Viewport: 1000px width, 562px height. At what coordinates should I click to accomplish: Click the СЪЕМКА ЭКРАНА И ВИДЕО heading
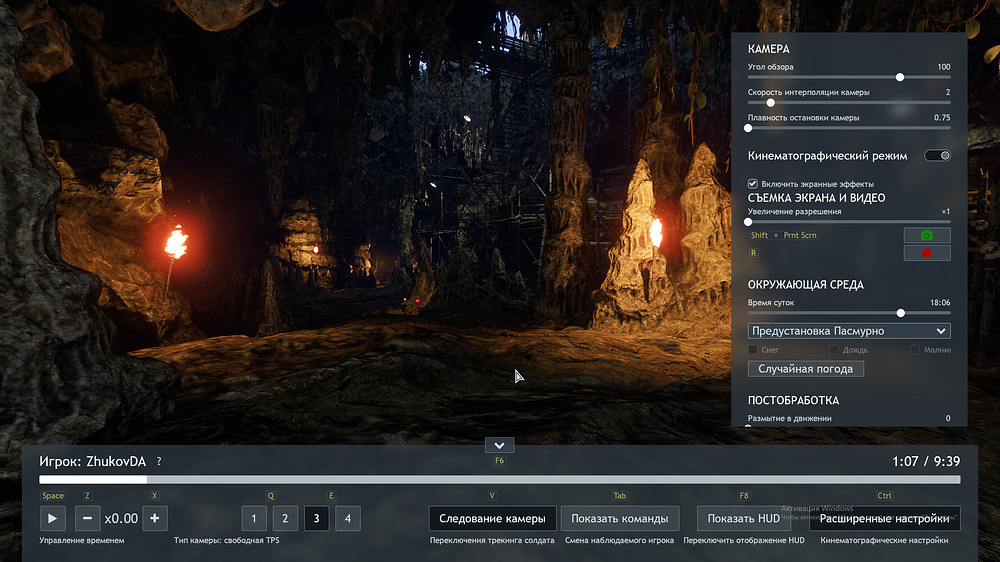pyautogui.click(x=816, y=198)
